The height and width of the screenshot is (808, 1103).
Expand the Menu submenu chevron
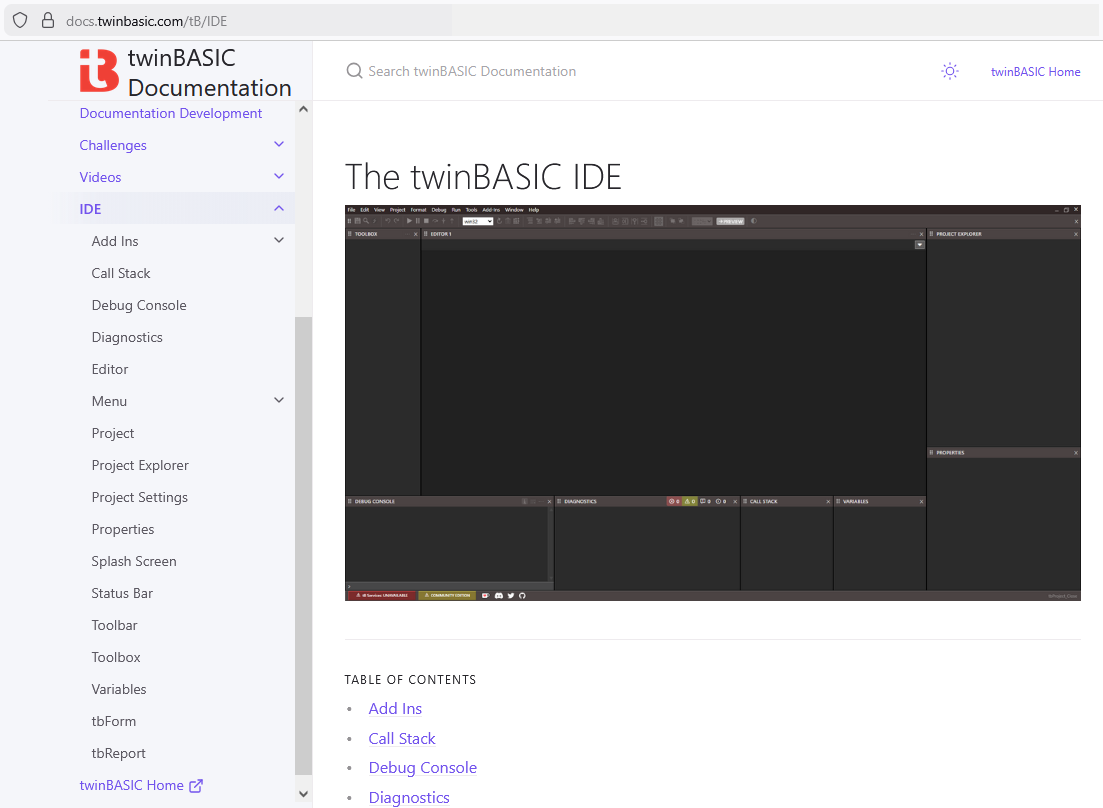tap(279, 401)
